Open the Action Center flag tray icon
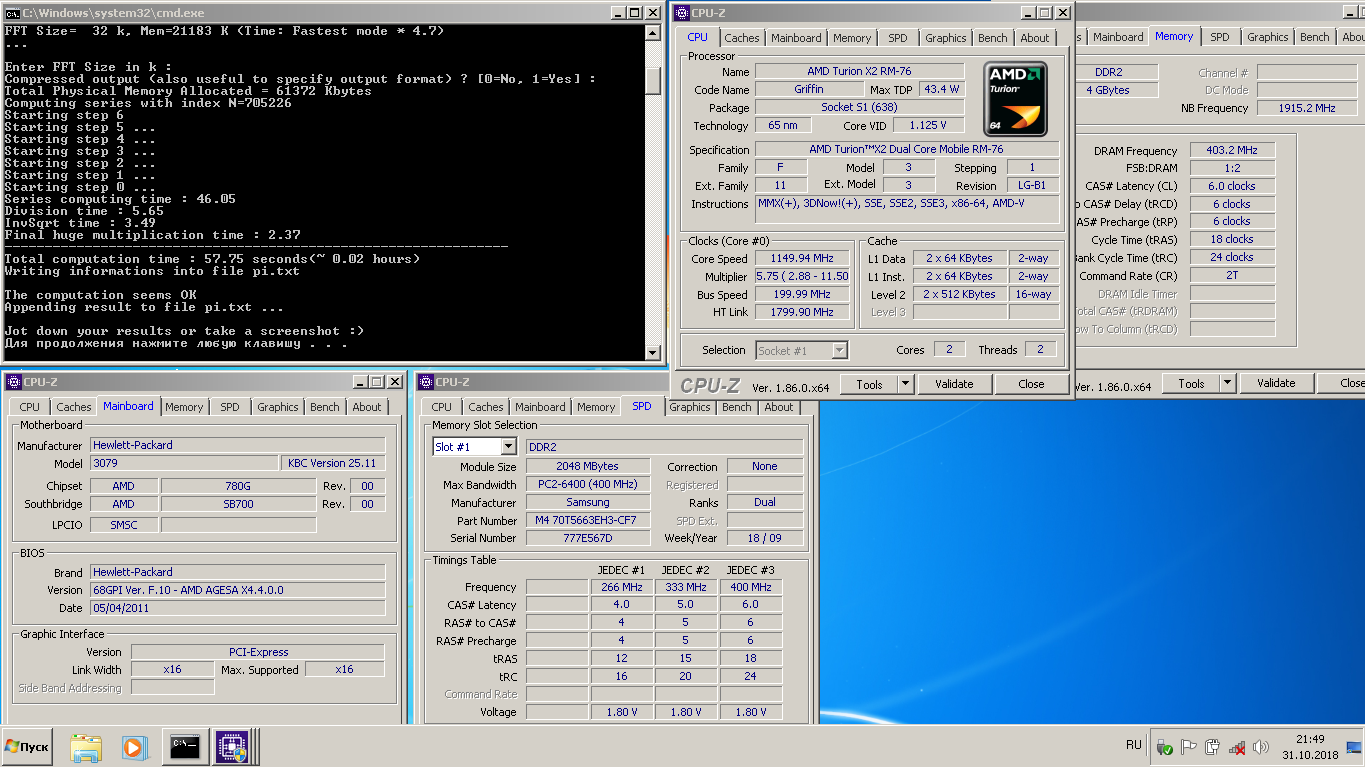This screenshot has width=1365, height=767. coord(1189,747)
